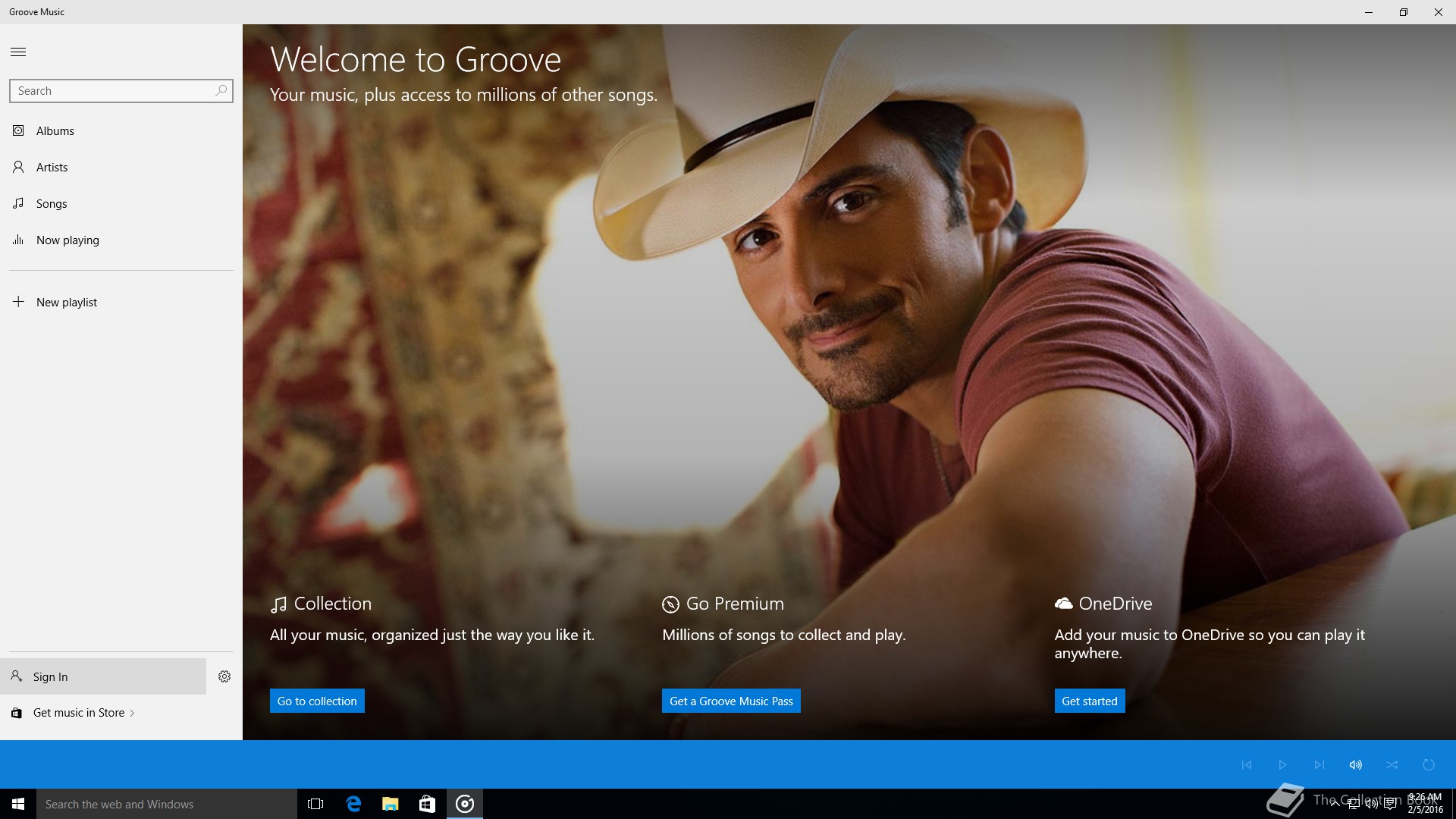Open Task View on the taskbar

pos(315,804)
